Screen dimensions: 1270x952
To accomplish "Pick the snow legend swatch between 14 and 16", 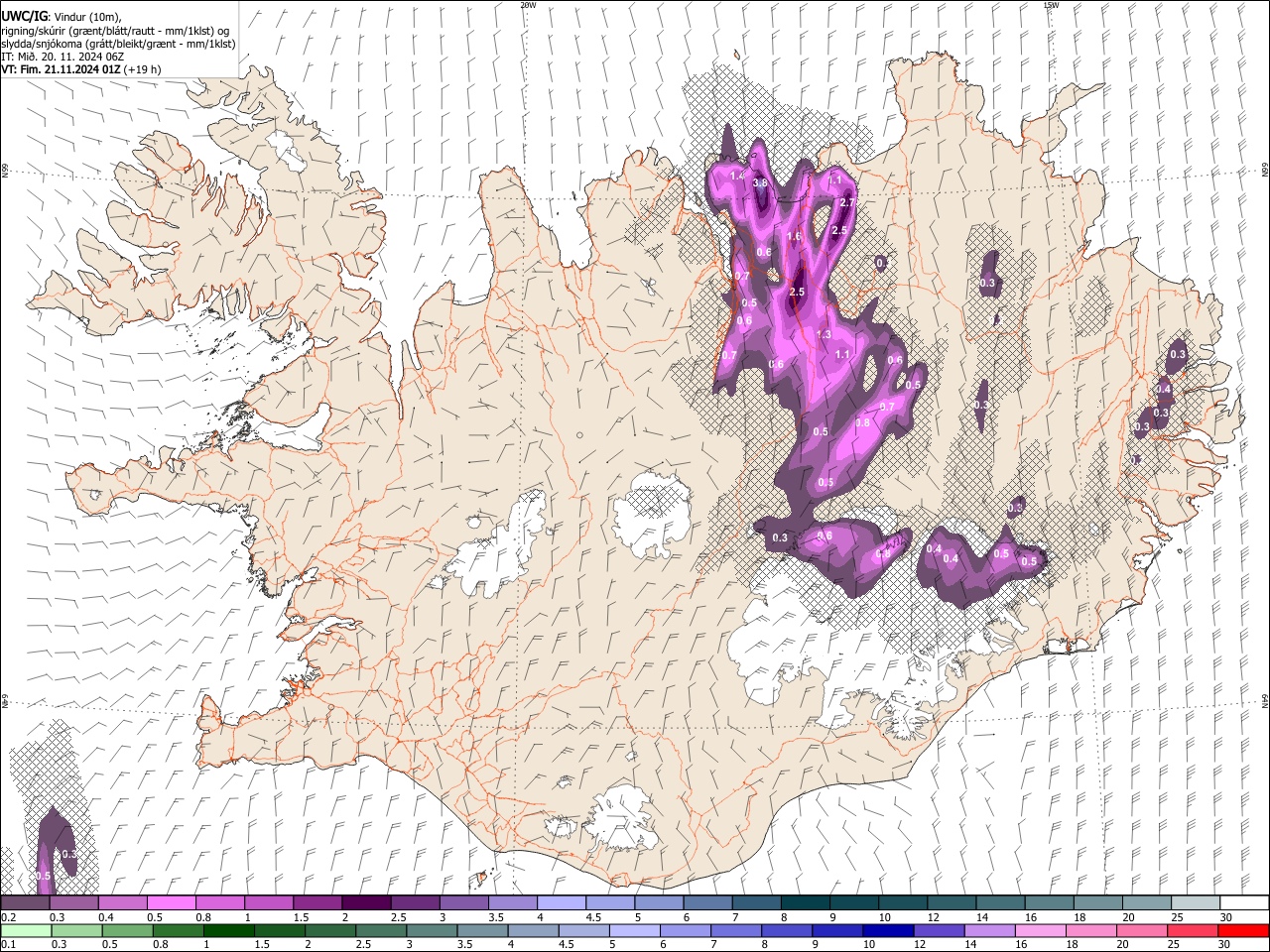I will (998, 902).
